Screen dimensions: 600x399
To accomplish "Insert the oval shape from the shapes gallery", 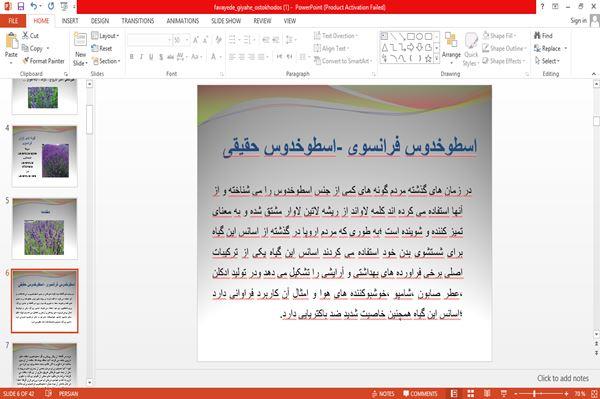I will click(x=419, y=36).
